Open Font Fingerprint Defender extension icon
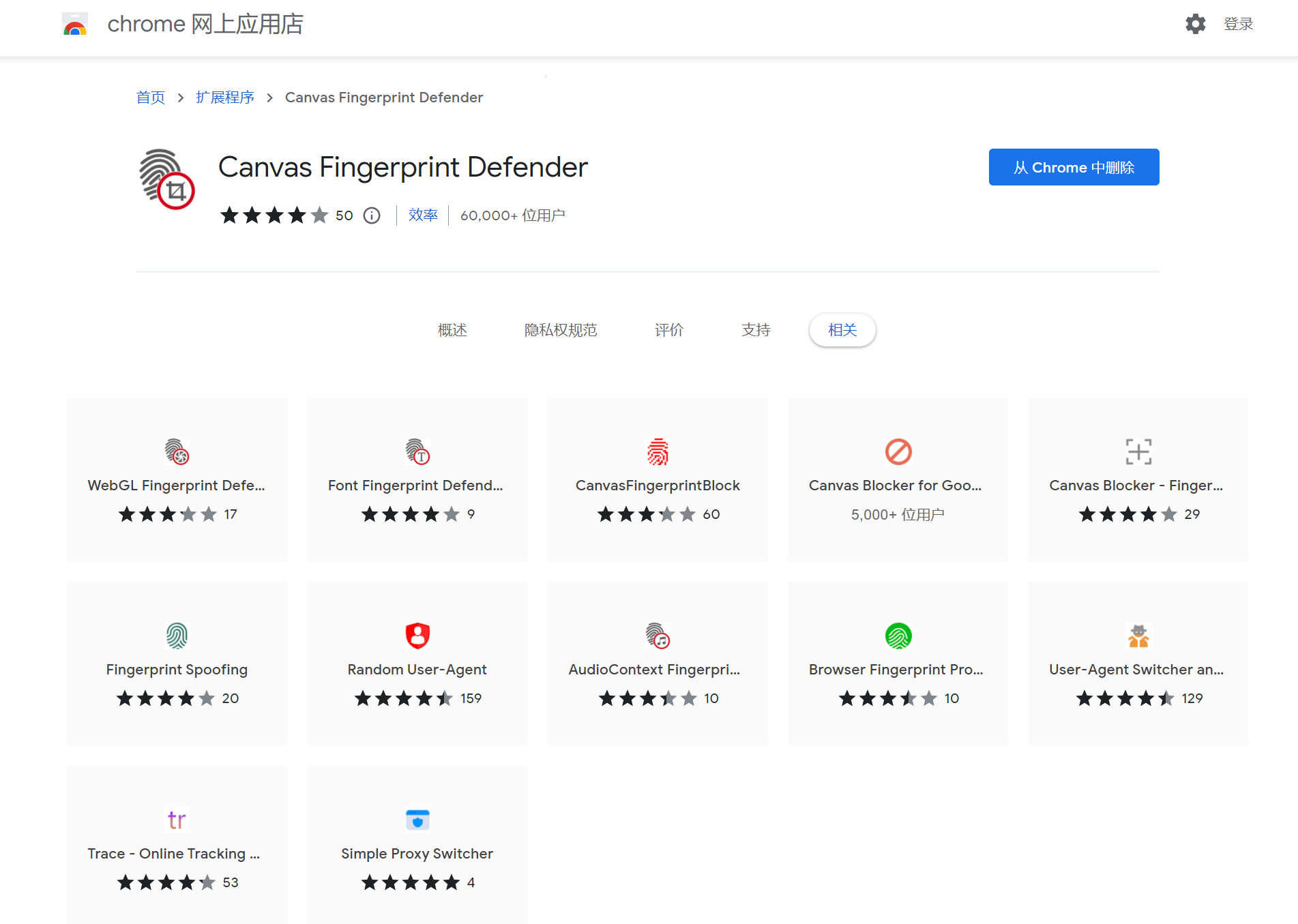1298x924 pixels. [x=417, y=451]
